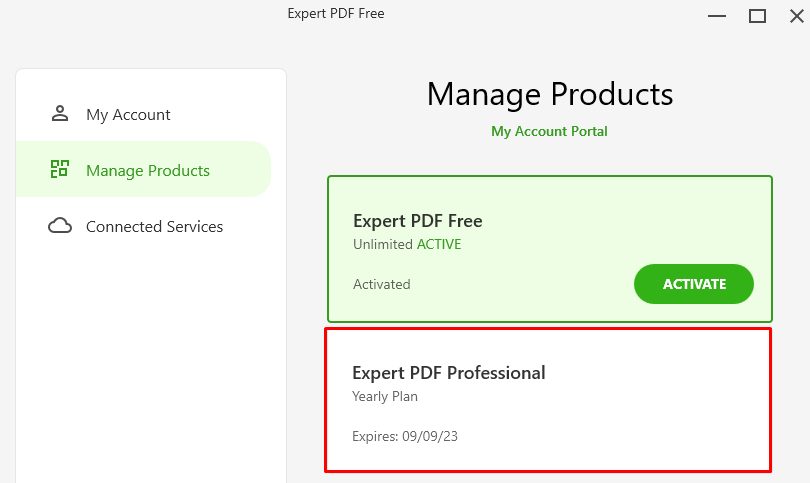
Task: Click the My Account person icon
Action: [60, 114]
